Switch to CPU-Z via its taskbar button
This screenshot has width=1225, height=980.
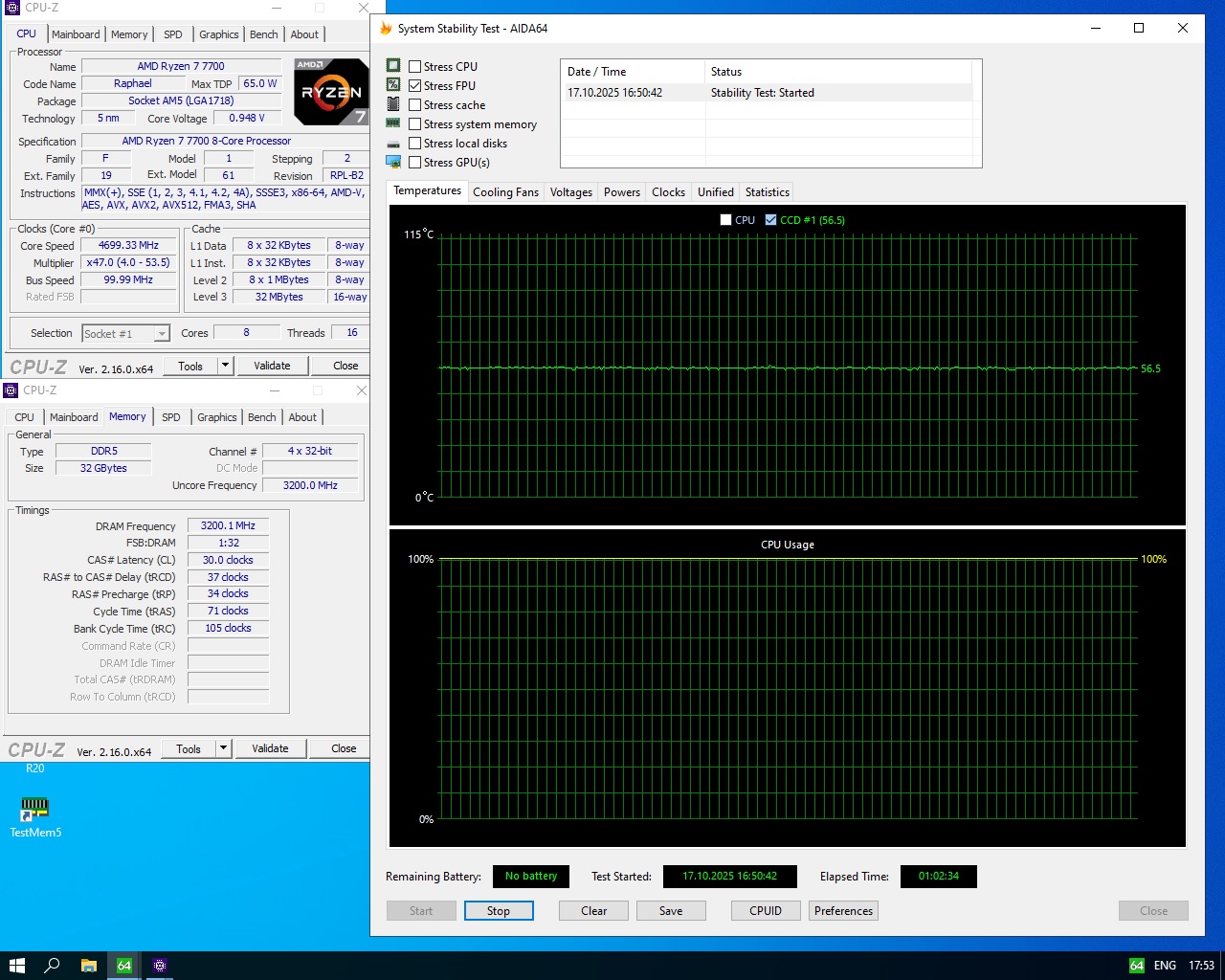(x=160, y=966)
